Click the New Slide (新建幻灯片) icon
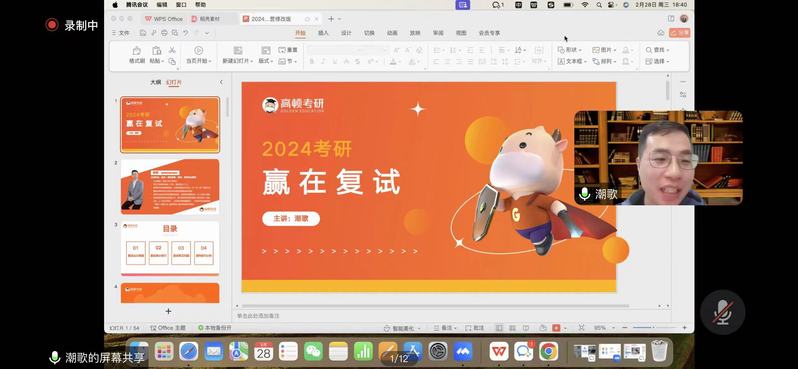Image resolution: width=798 pixels, height=369 pixels. 238,50
